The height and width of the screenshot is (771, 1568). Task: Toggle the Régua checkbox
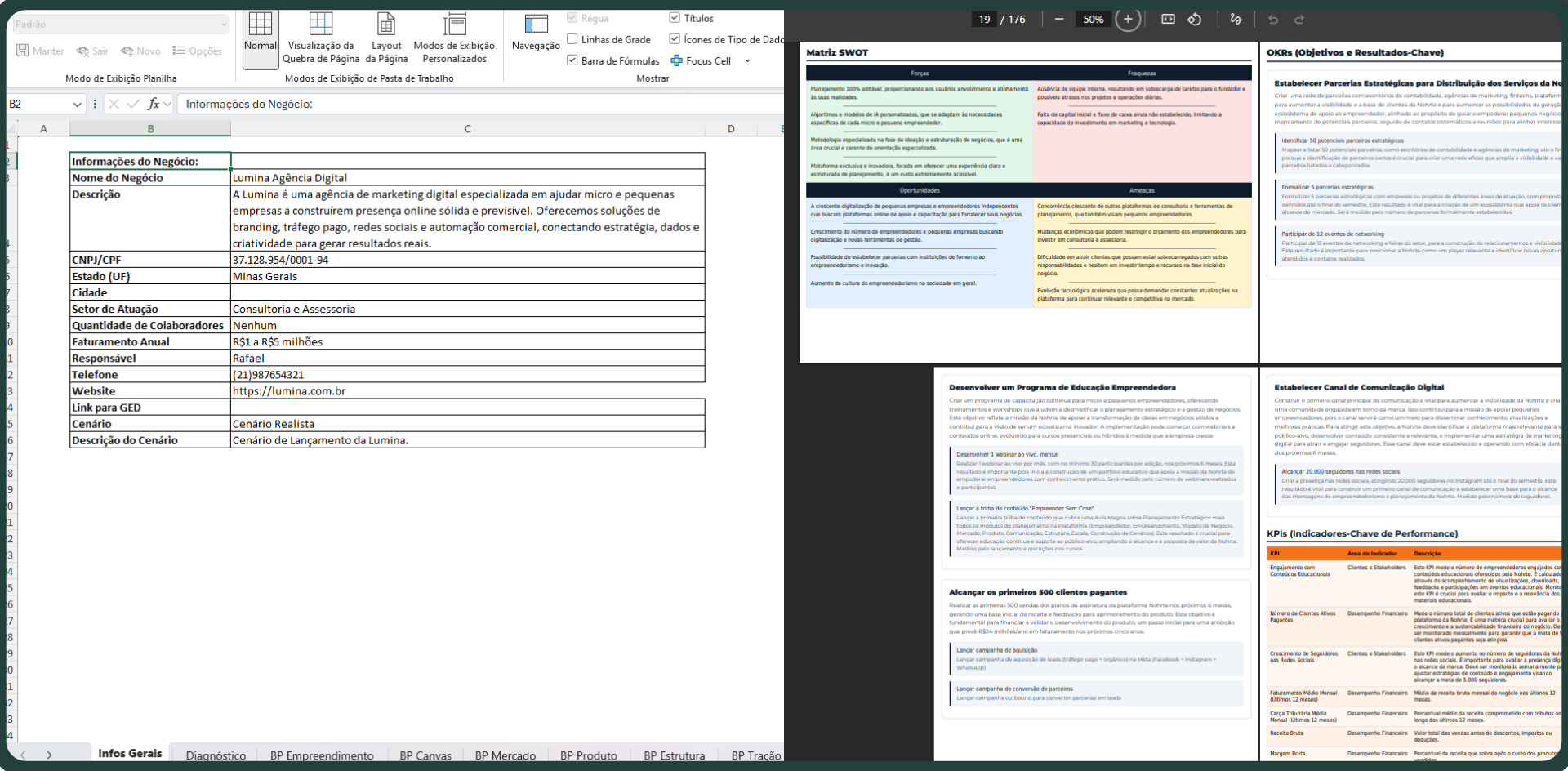(x=572, y=18)
